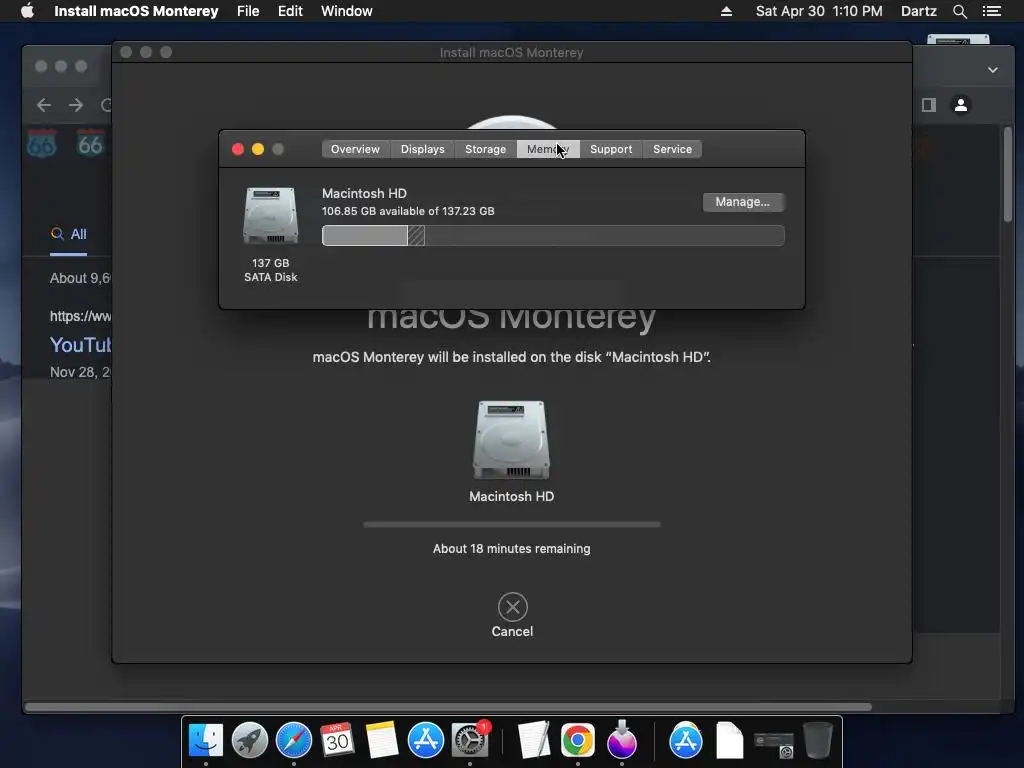Select the Memory tab
Viewport: 1024px width, 768px height.
click(x=548, y=149)
